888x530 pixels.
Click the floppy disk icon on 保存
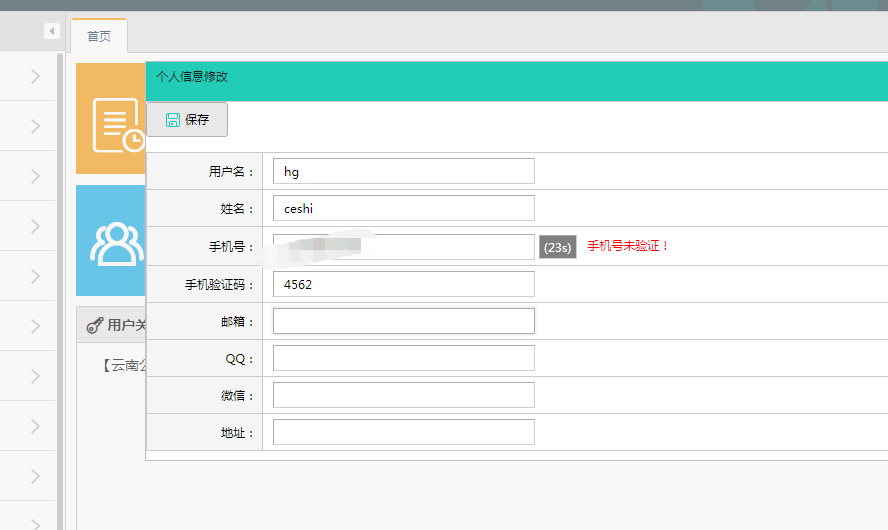(x=172, y=120)
